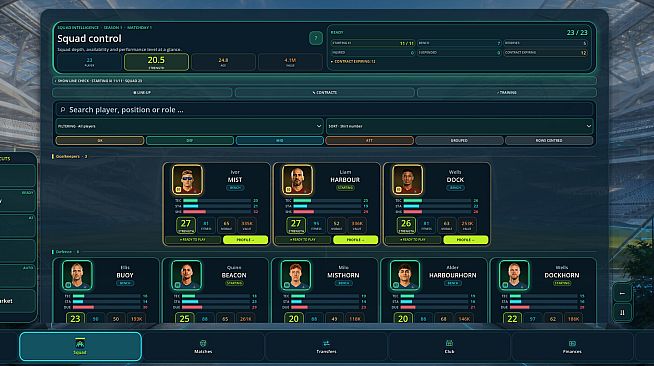
Task: Click the Matches icon in bottom navigation
Action: pyautogui.click(x=203, y=343)
